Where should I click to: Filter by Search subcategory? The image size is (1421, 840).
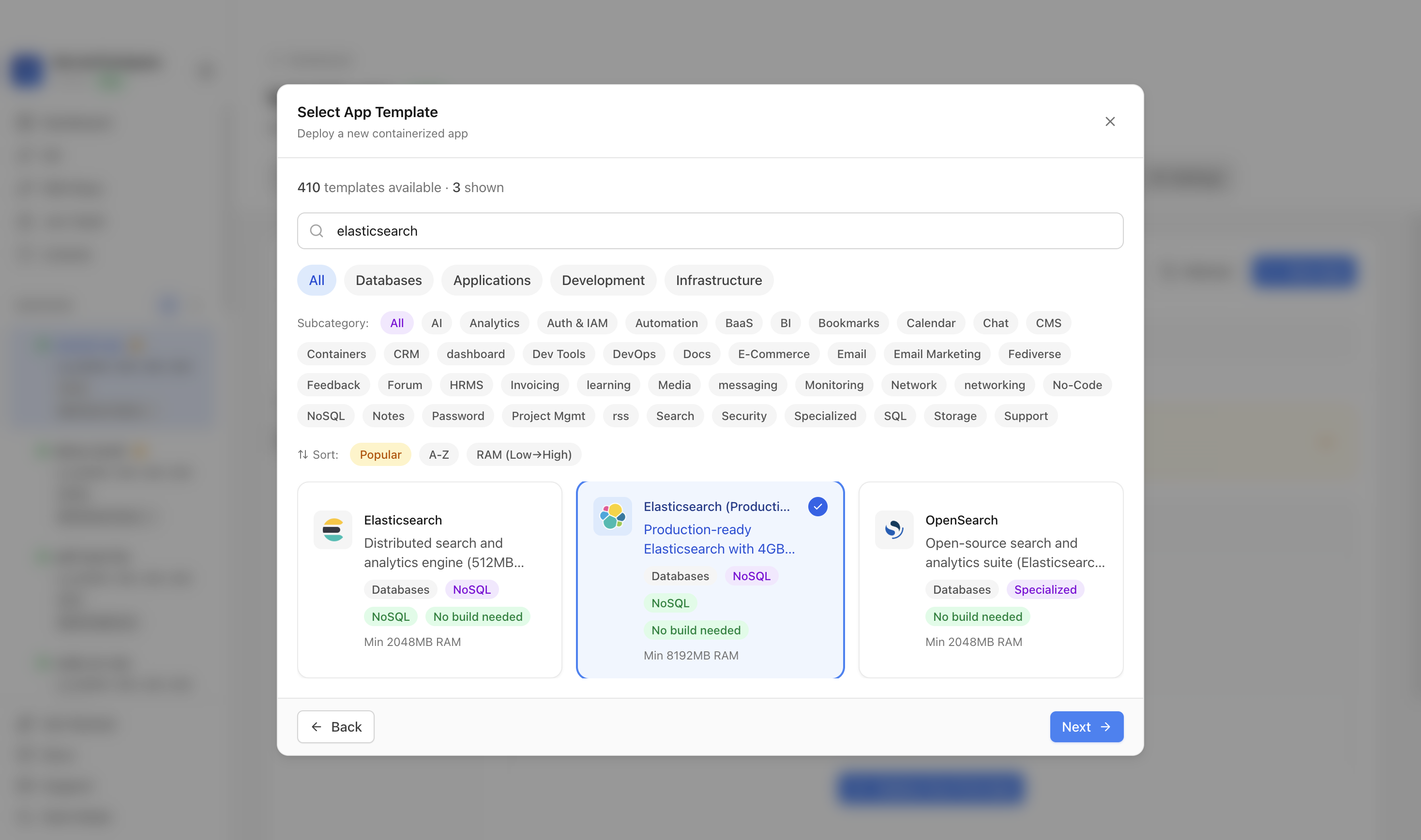click(675, 416)
